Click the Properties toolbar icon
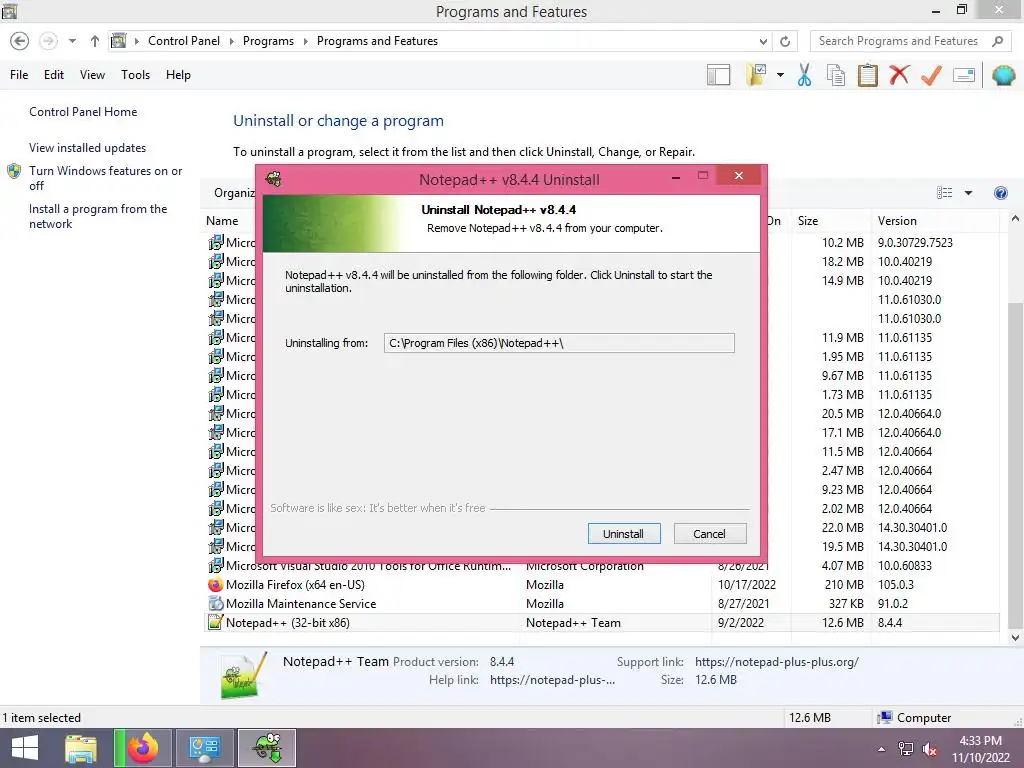This screenshot has width=1024, height=768. (x=964, y=75)
